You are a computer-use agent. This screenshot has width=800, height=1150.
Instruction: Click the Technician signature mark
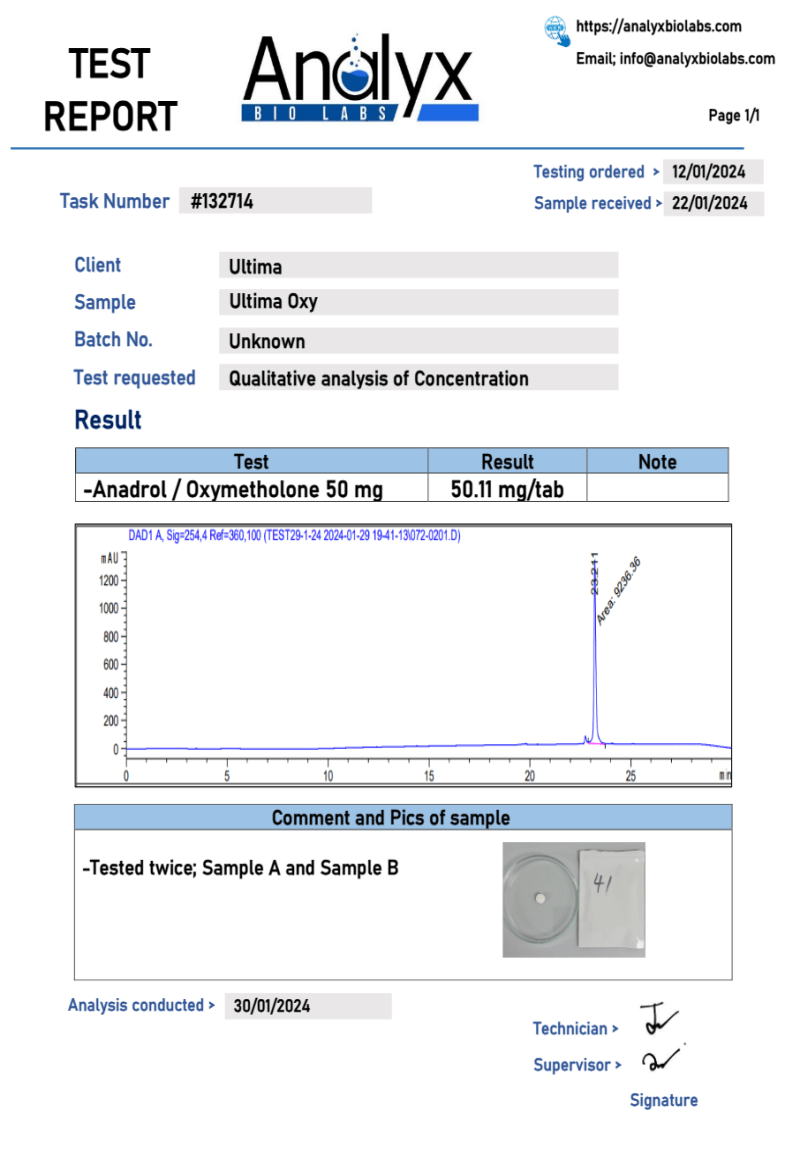(658, 1021)
